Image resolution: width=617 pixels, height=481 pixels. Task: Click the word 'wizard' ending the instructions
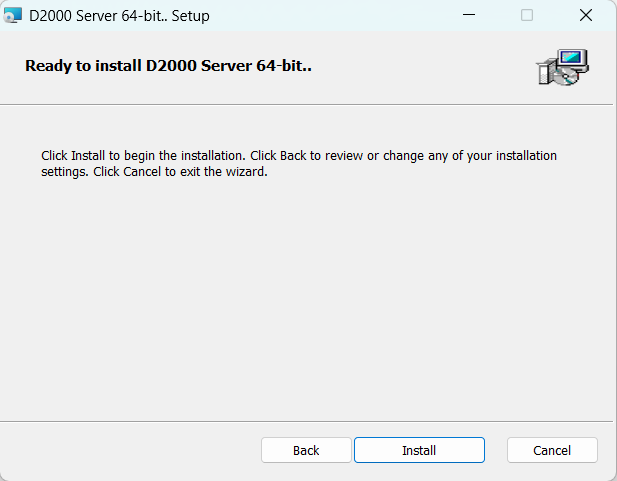tap(247, 171)
